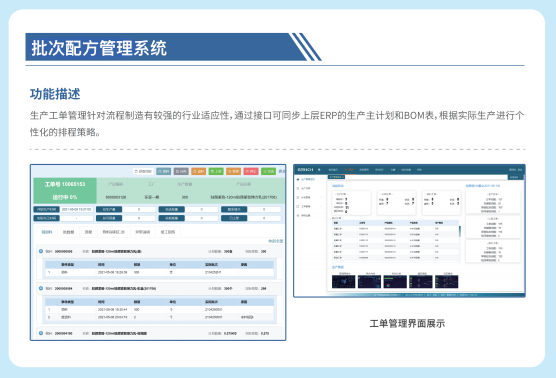Click the fourth sidebar item icon in dashboard
Screen dimensions: 556x378
click(298, 206)
